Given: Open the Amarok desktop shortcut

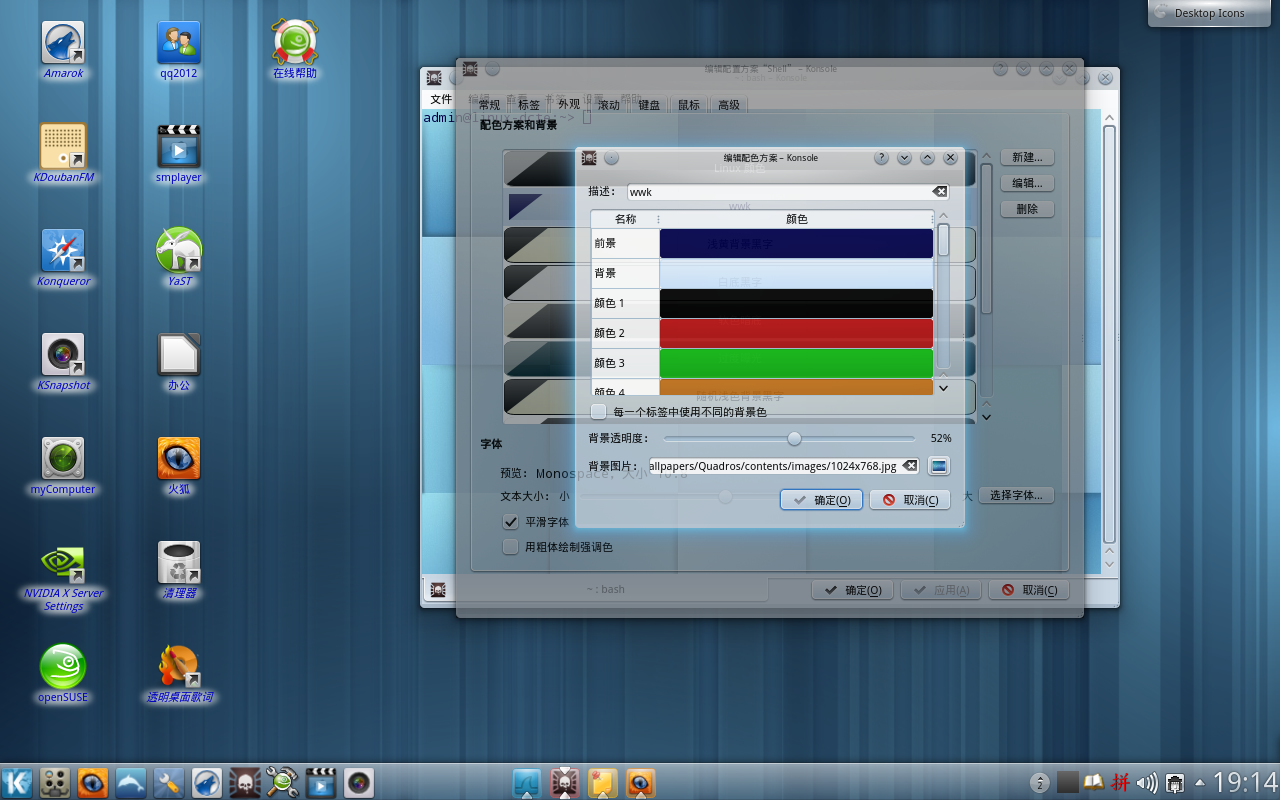Looking at the screenshot, I should click(63, 48).
